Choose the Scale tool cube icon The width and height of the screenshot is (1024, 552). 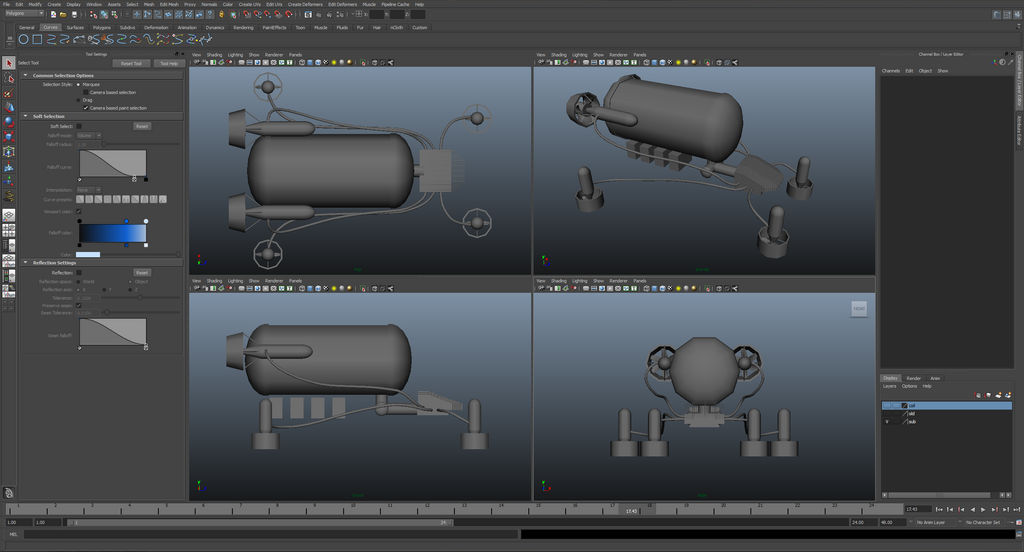point(8,137)
